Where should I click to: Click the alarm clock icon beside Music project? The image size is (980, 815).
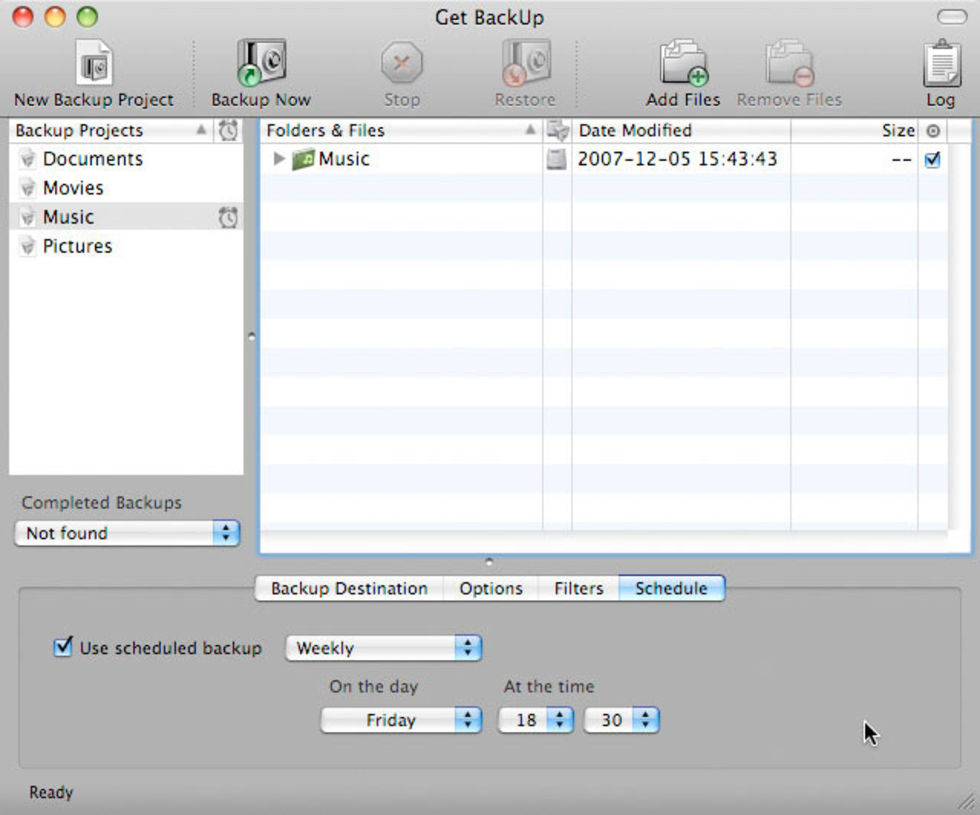(x=228, y=217)
